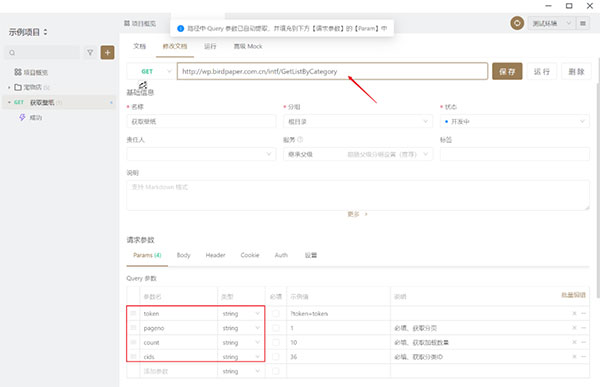Click the bulk edit link above parameter table
Screen dimensions: 600x387
573,295
